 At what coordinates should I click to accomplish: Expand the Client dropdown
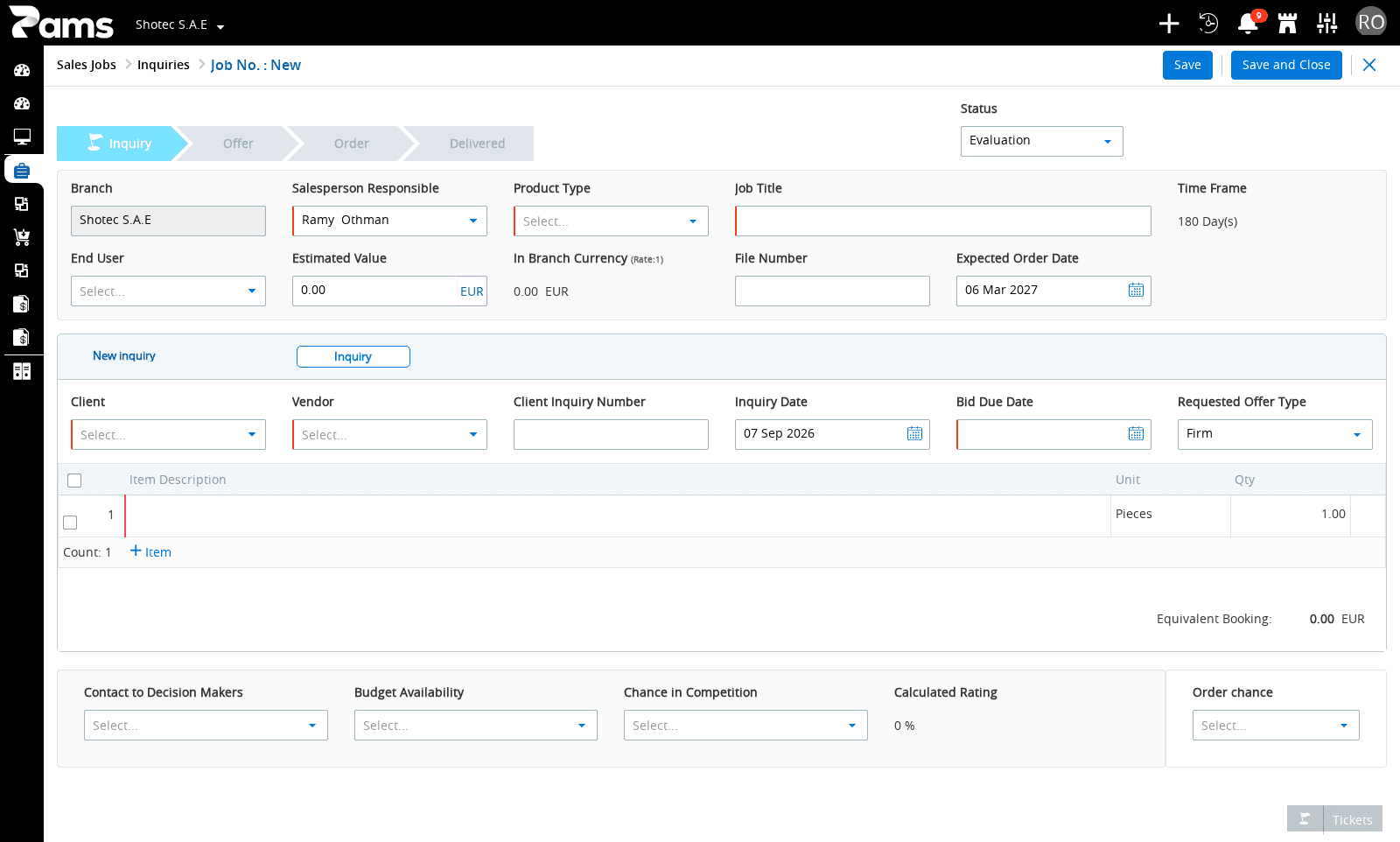tap(252, 434)
